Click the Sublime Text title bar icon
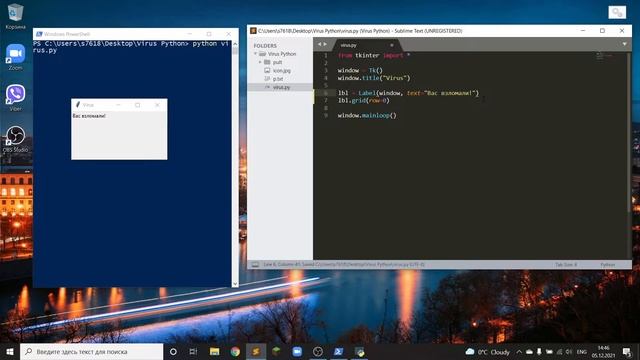 tap(253, 31)
